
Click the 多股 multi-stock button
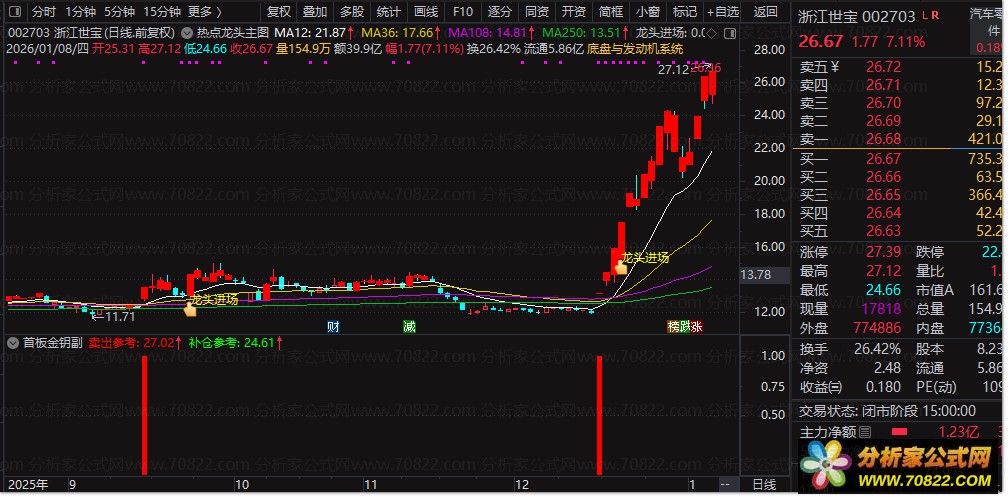(x=352, y=12)
